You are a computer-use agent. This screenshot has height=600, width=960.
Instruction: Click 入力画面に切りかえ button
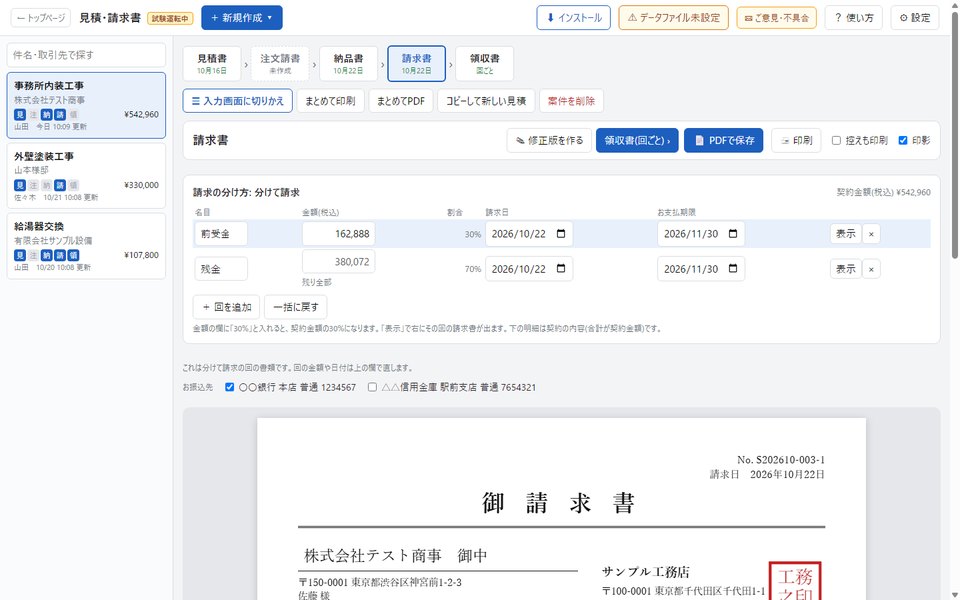(238, 101)
